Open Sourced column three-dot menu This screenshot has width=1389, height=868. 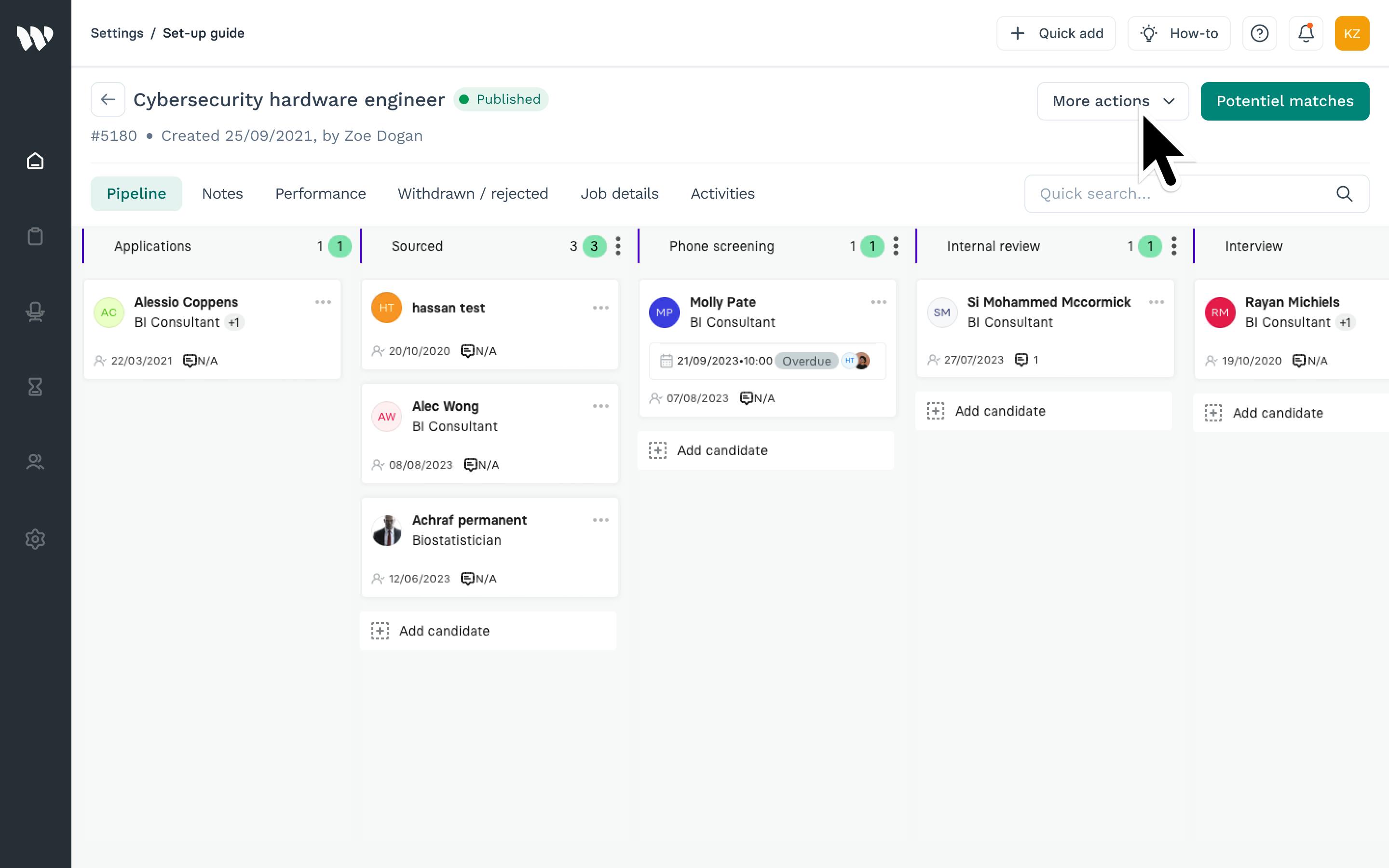click(x=618, y=246)
